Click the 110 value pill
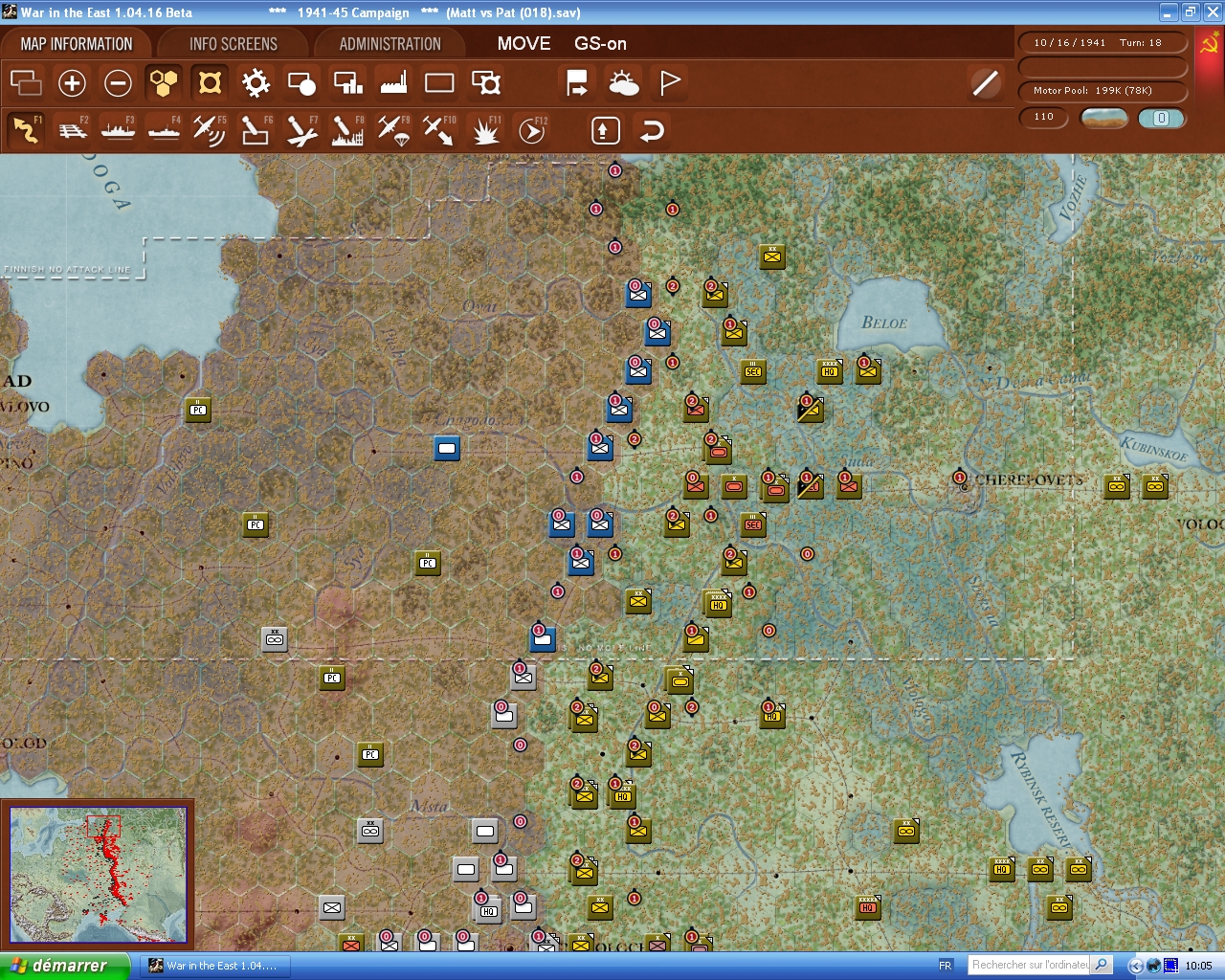The height and width of the screenshot is (980, 1225). click(x=1044, y=118)
